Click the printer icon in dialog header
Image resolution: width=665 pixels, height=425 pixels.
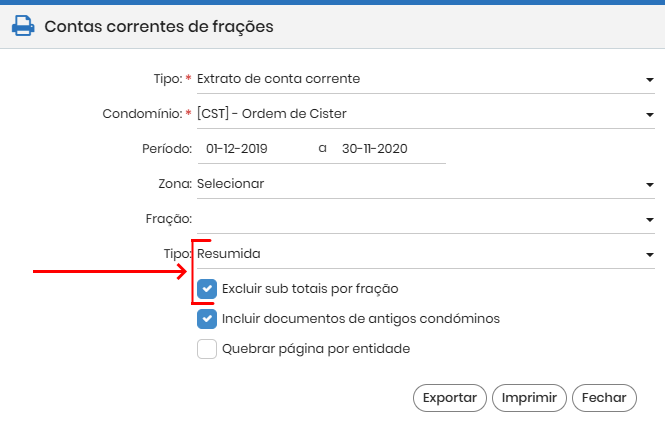[x=23, y=26]
